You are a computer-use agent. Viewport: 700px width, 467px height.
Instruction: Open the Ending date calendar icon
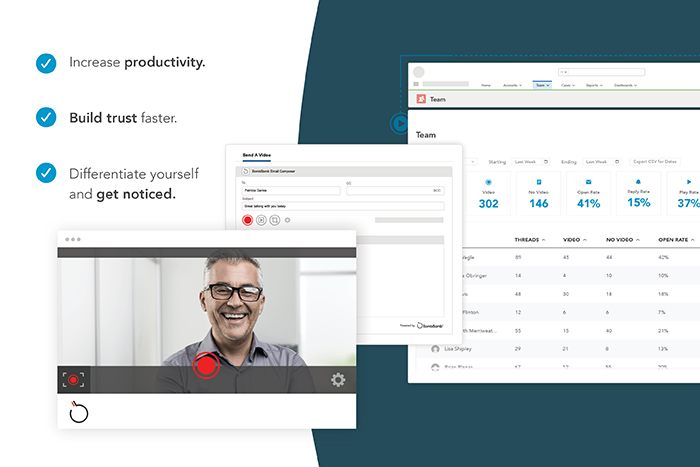(x=617, y=162)
